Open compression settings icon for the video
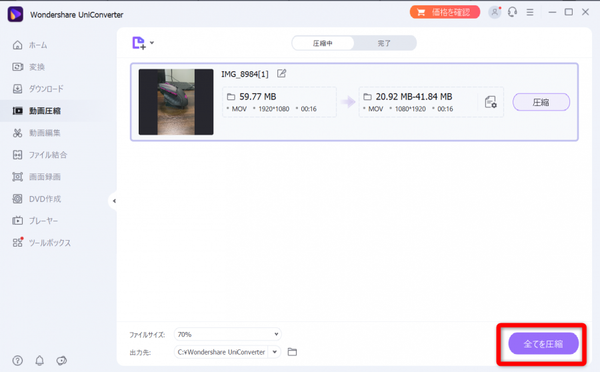 491,102
